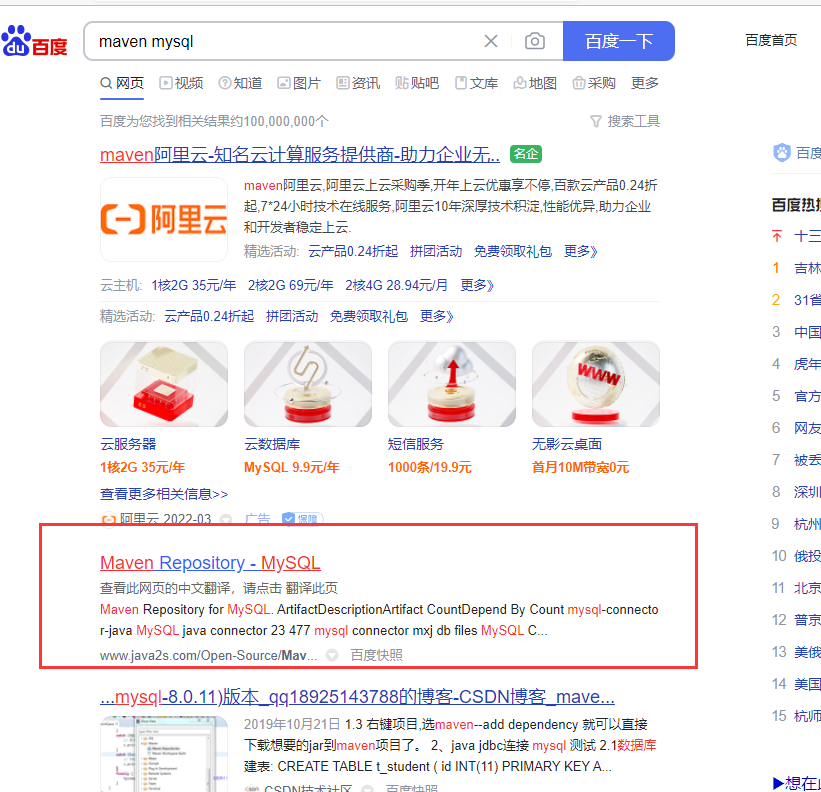Expand dropdown icon beside java2s URL

pyautogui.click(x=332, y=655)
